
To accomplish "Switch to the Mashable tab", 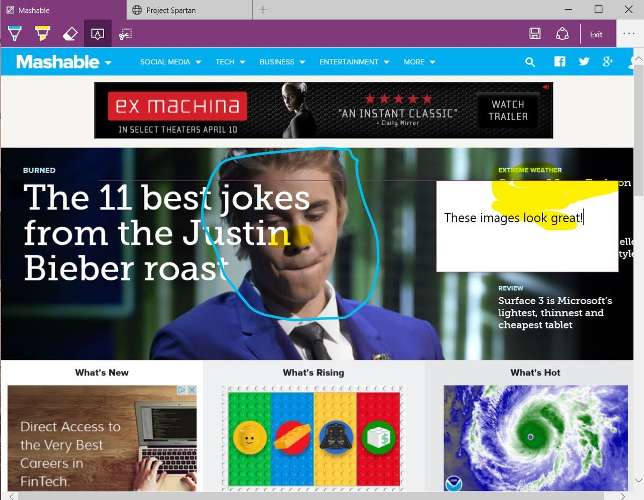I will [x=64, y=10].
